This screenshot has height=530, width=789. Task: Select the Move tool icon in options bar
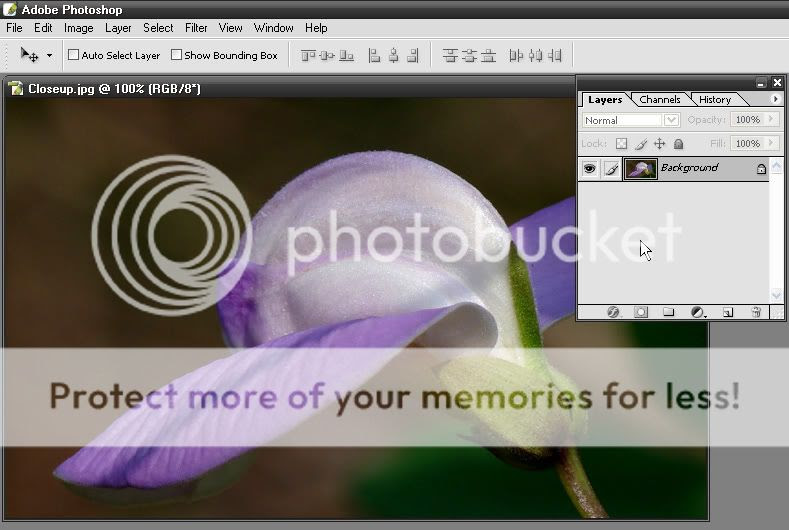(29, 54)
